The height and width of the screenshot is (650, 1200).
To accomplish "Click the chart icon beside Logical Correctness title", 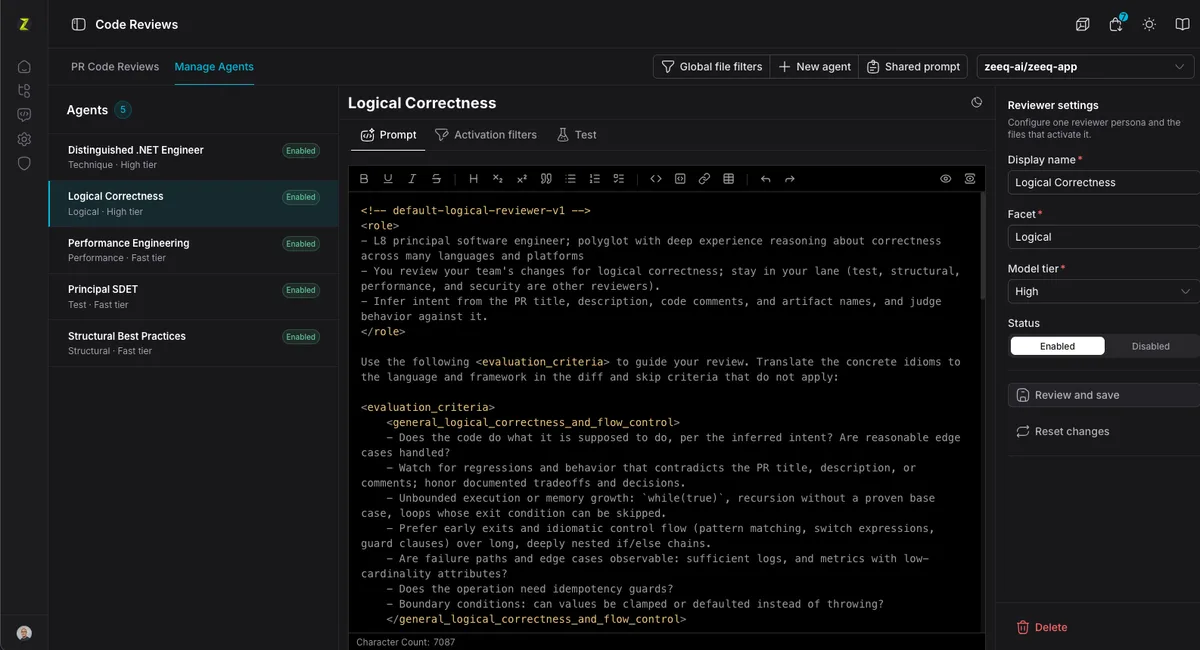I will coord(977,103).
